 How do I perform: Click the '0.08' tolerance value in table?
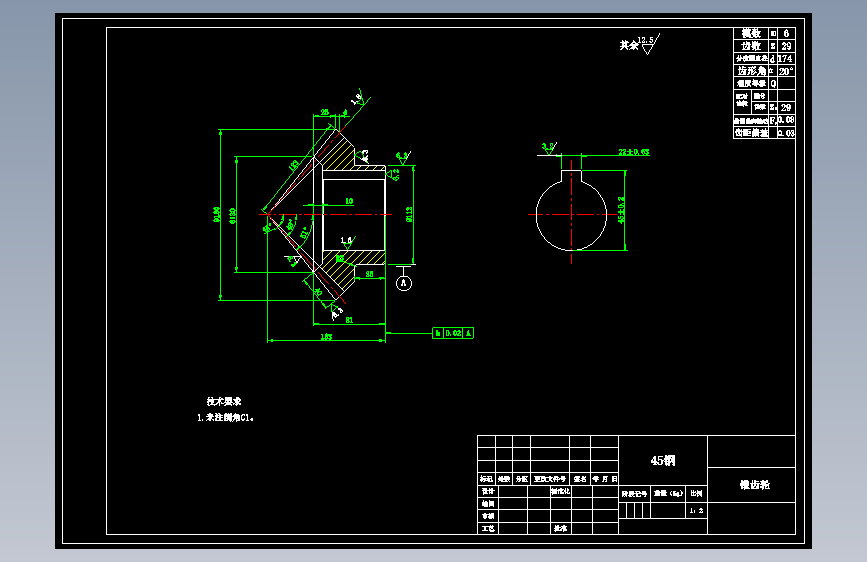click(x=786, y=120)
